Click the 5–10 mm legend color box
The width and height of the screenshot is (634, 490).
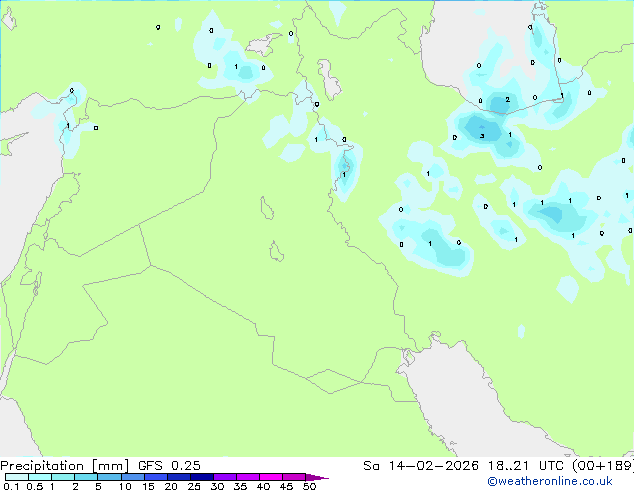tap(110, 477)
